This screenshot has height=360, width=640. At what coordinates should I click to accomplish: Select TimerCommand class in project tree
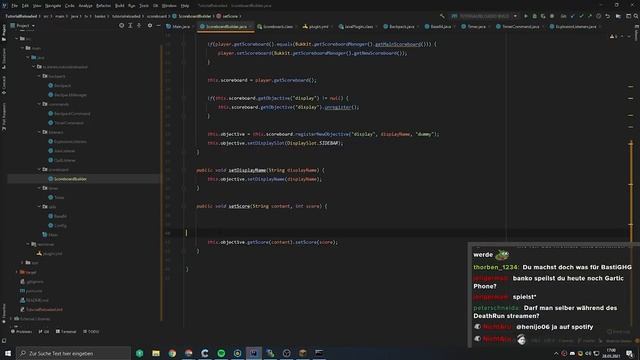tap(66, 123)
